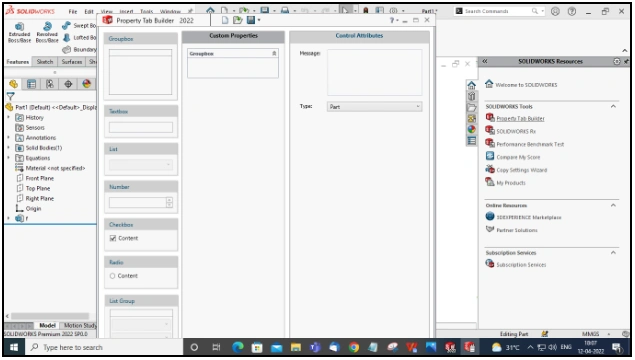The height and width of the screenshot is (360, 635).
Task: Collapse the Online Resources section
Action: [x=613, y=205]
